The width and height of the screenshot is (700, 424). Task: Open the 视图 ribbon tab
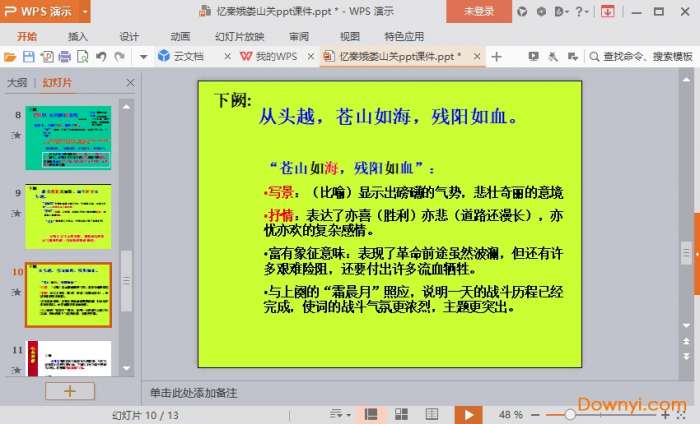click(350, 36)
